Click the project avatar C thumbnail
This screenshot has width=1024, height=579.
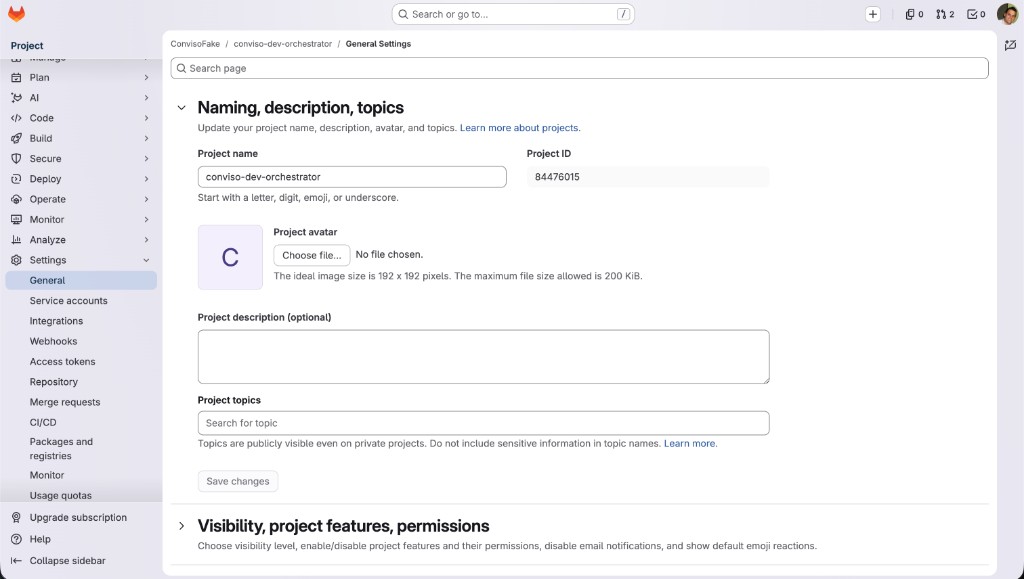click(231, 257)
